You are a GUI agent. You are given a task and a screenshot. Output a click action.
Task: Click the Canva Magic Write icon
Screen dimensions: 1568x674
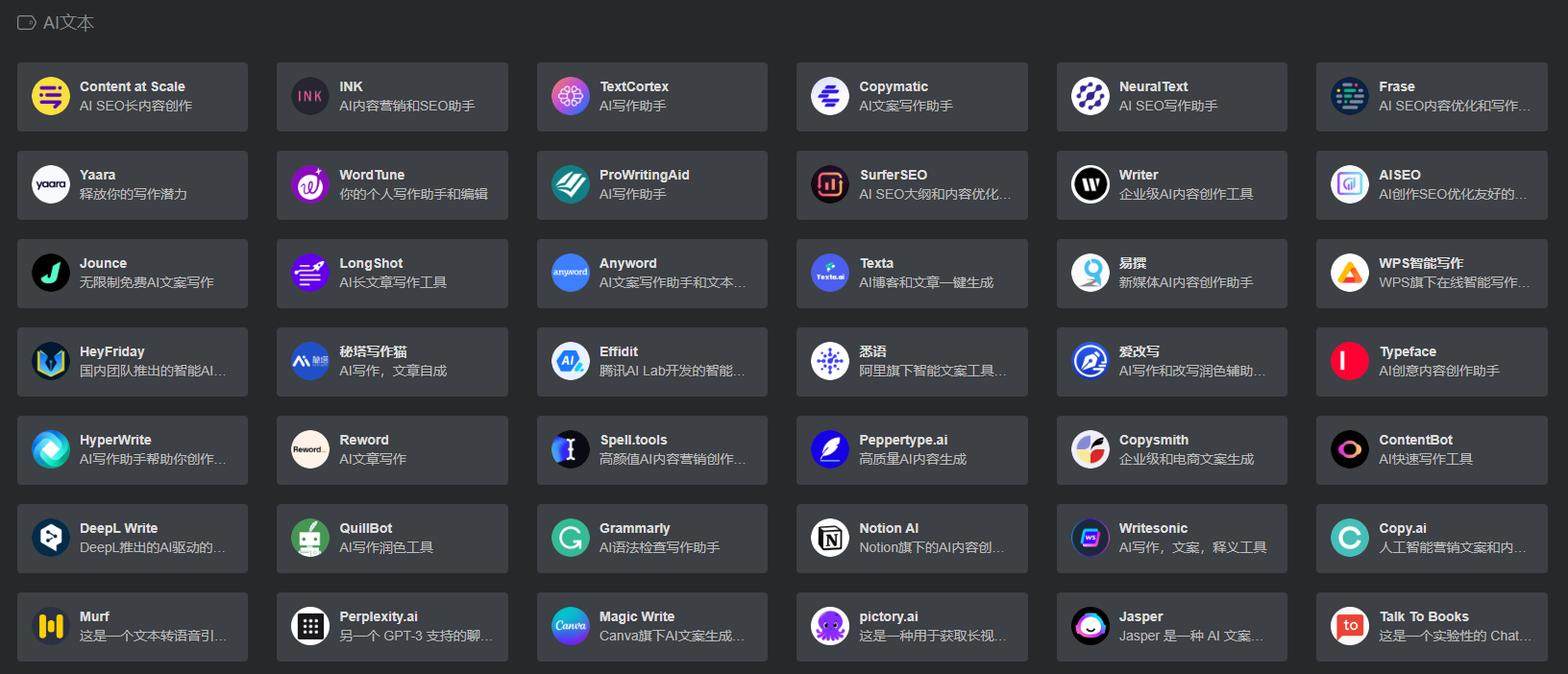pyautogui.click(x=571, y=627)
